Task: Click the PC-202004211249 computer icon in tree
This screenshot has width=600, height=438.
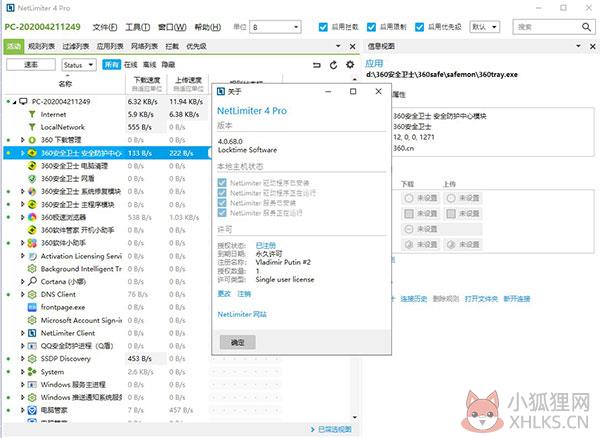Action: (x=24, y=101)
